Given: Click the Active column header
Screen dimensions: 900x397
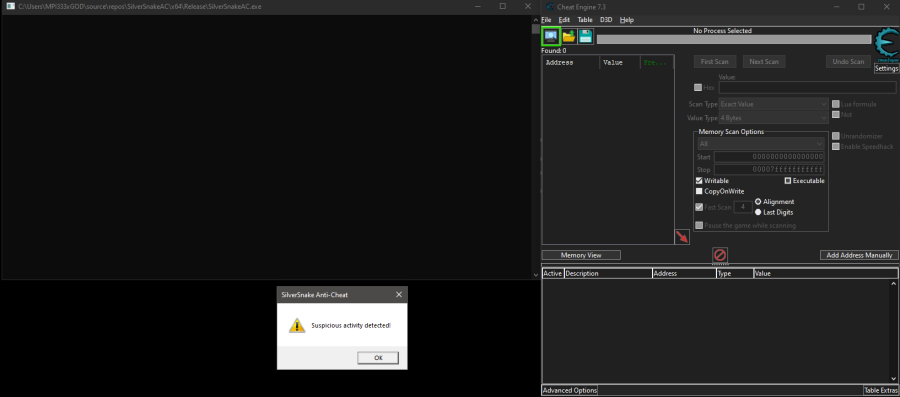Looking at the screenshot, I should [x=553, y=274].
